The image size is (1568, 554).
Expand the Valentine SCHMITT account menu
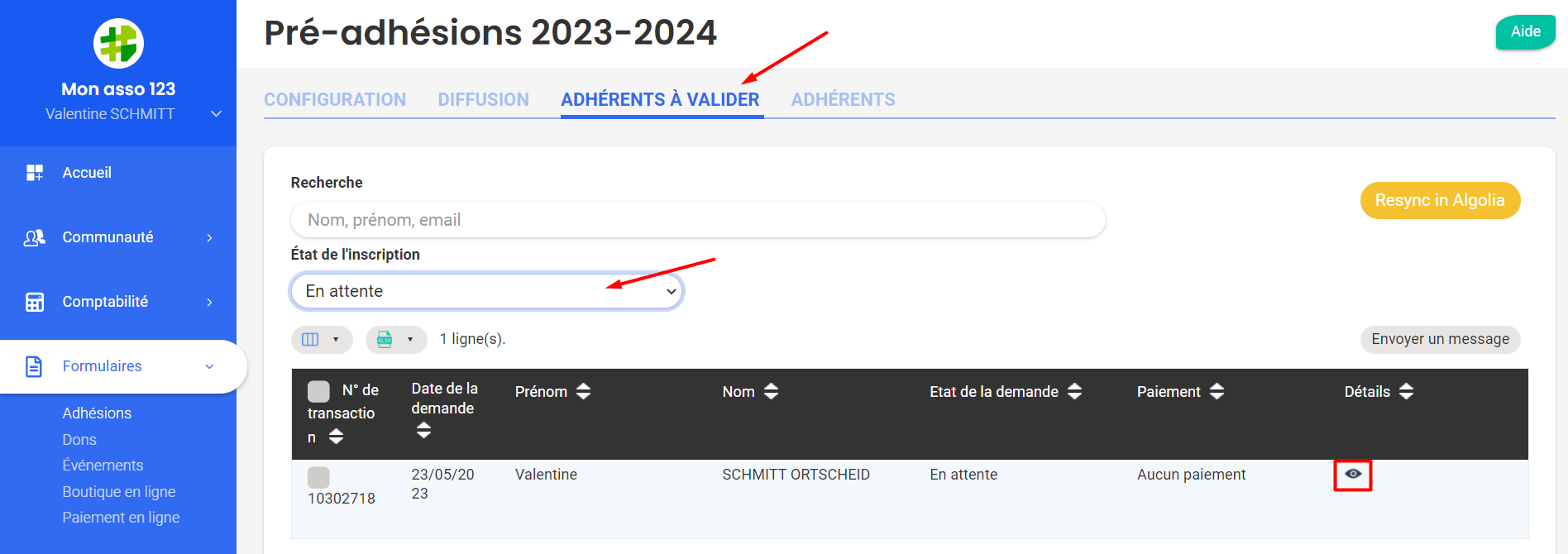(216, 114)
